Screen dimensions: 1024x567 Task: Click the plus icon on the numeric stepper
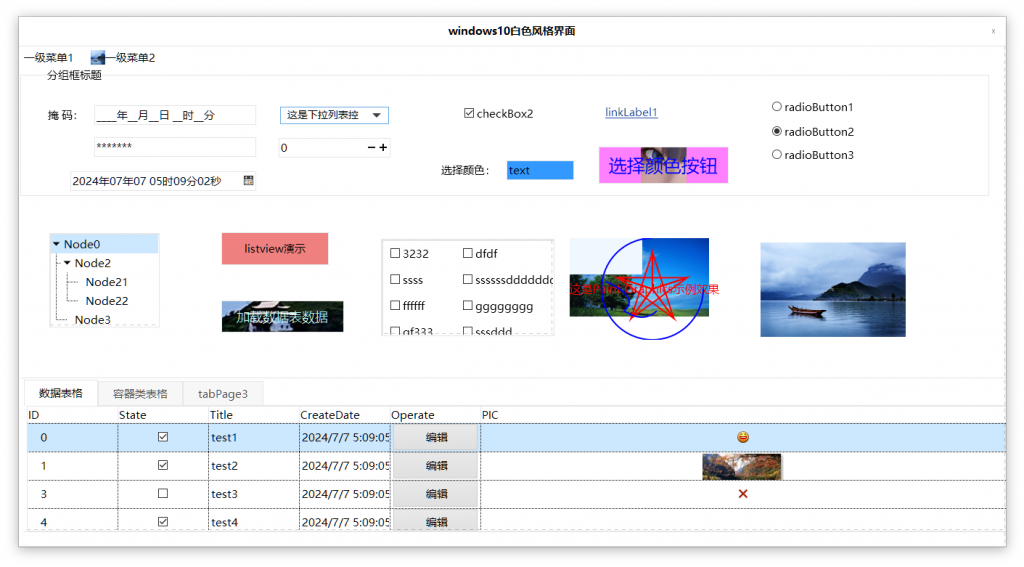click(383, 148)
